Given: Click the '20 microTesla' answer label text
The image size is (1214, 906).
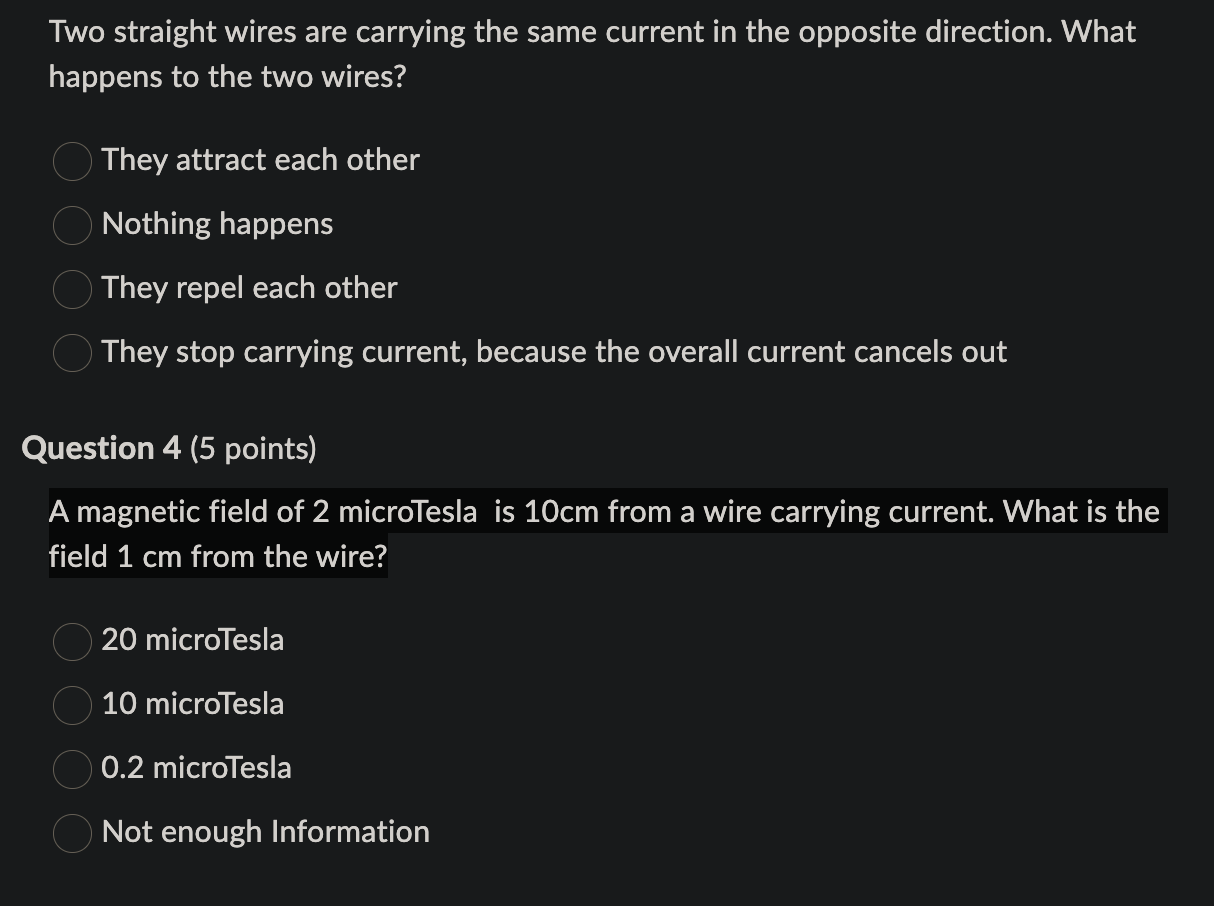Looking at the screenshot, I should (x=192, y=640).
